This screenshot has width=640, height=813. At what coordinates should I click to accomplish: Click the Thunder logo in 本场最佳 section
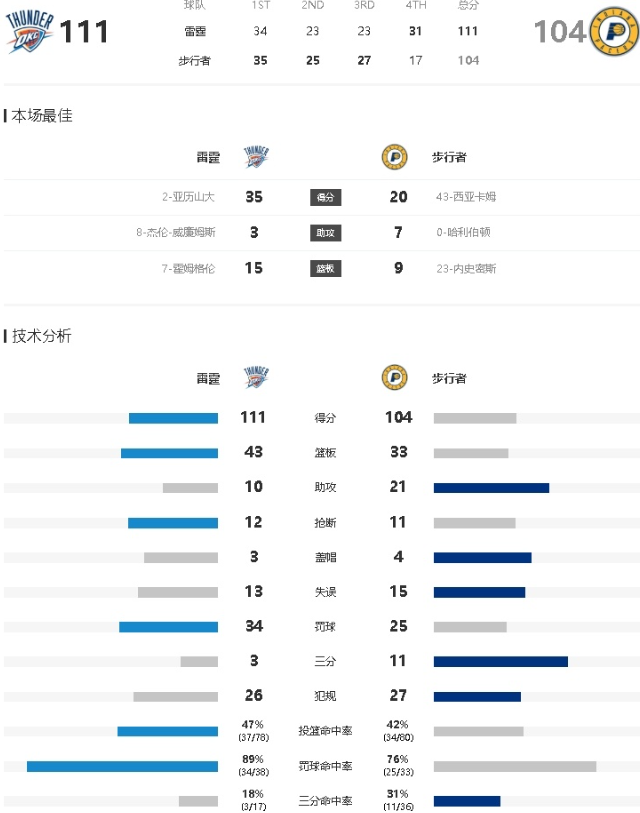click(x=256, y=157)
